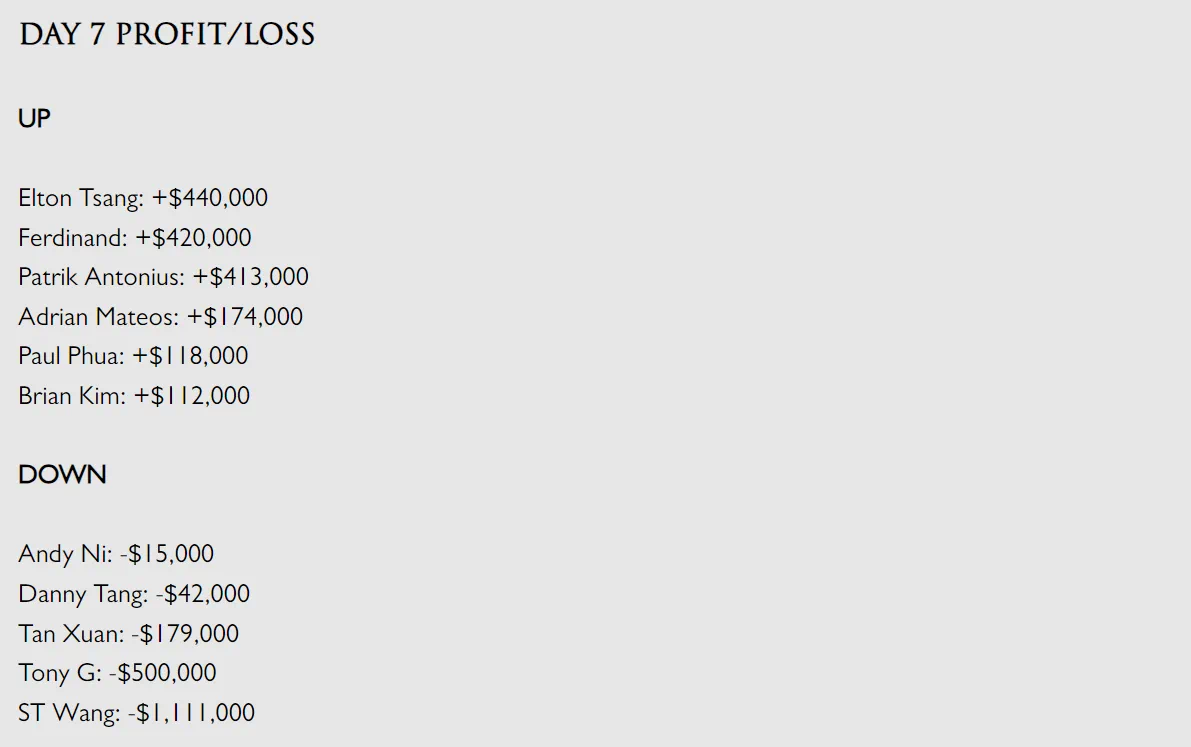Screen dimensions: 1191x747
Task: Click the DAY 7 PROFIT/LOSS heading
Action: [167, 34]
